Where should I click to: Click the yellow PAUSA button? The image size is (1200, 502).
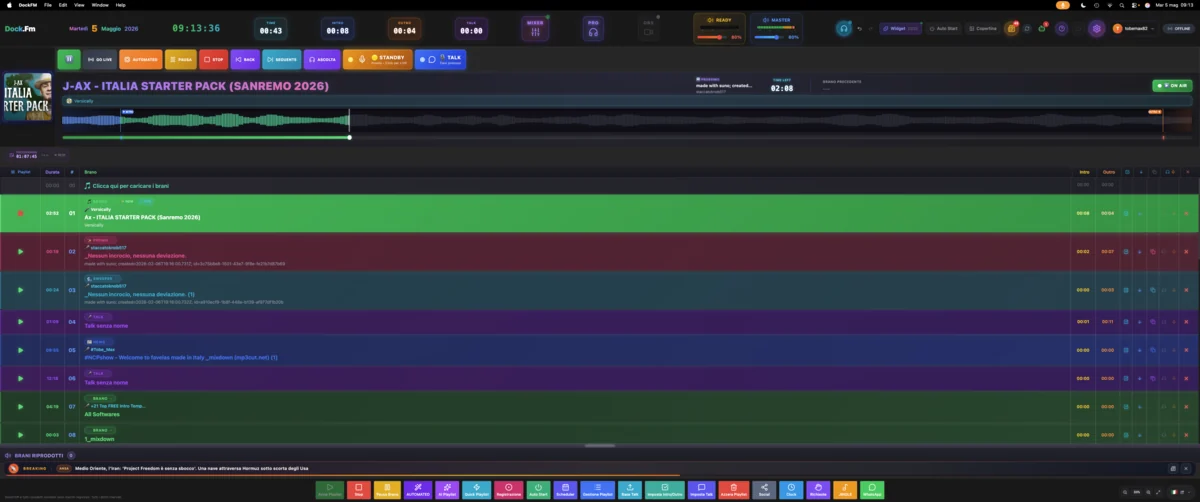coord(181,60)
